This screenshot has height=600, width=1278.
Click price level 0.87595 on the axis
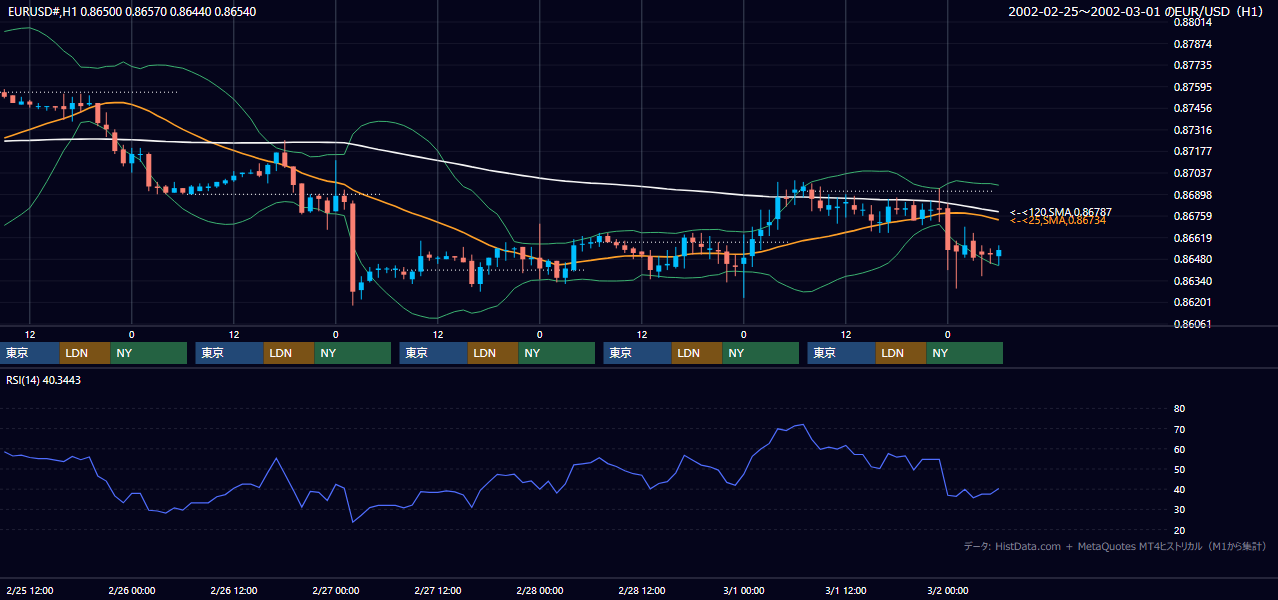coord(1192,87)
